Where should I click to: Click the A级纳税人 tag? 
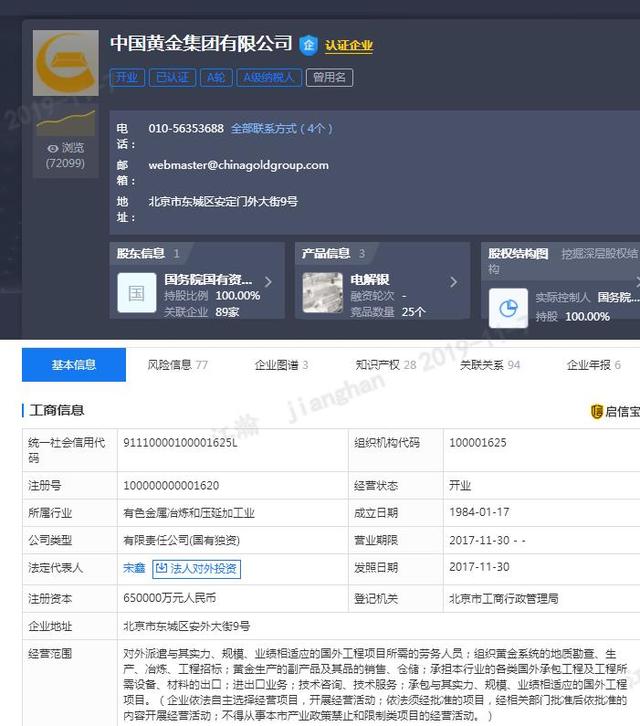[x=269, y=77]
